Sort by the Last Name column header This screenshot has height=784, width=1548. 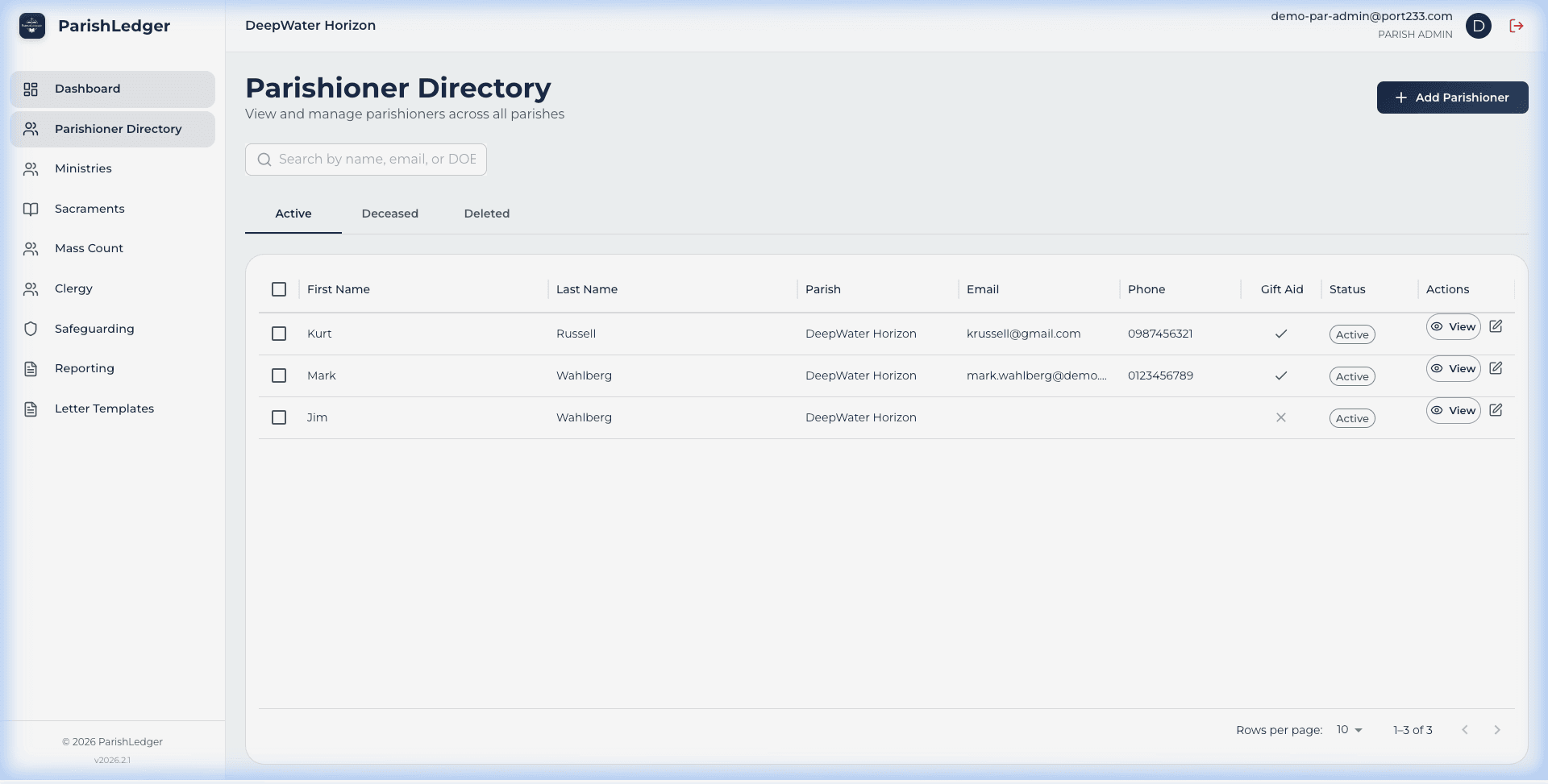[587, 289]
